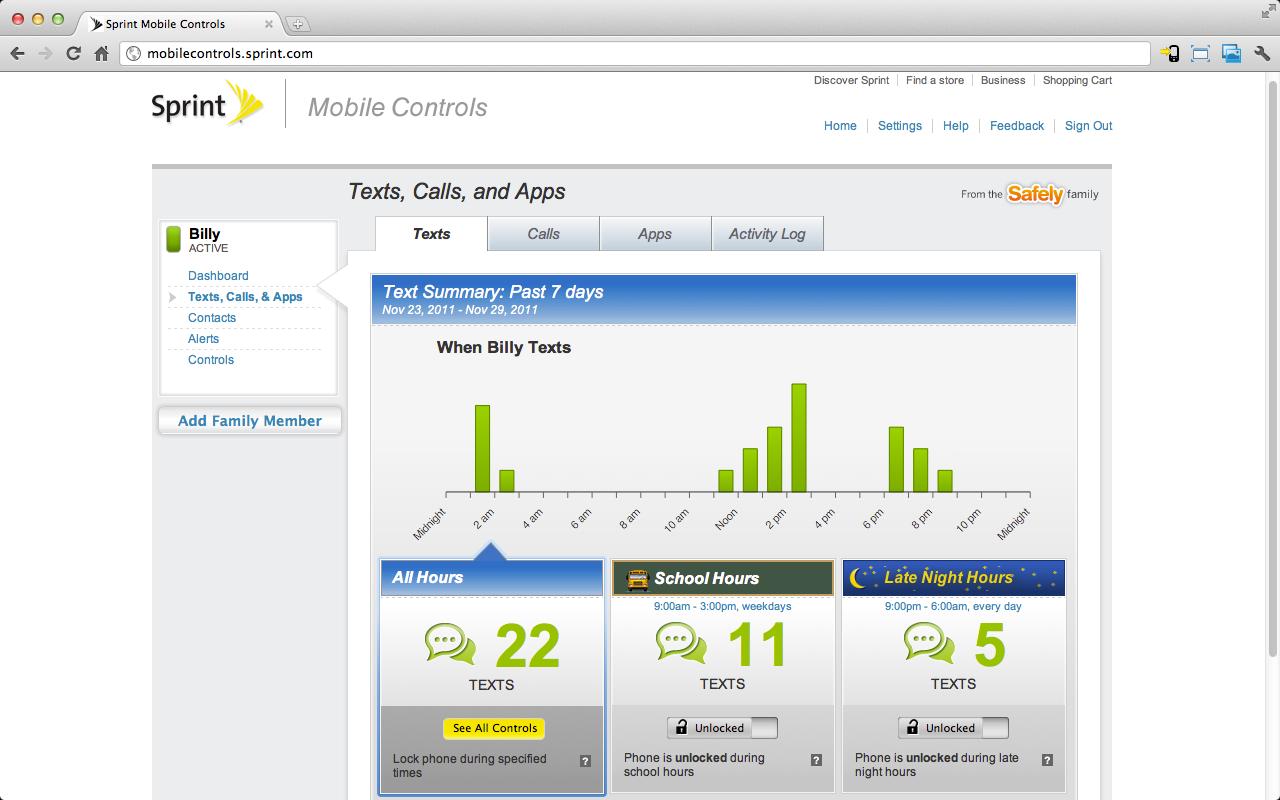Select the Sprint Mobile Controls browser tab
Screen dimensions: 1280x800
[180, 24]
